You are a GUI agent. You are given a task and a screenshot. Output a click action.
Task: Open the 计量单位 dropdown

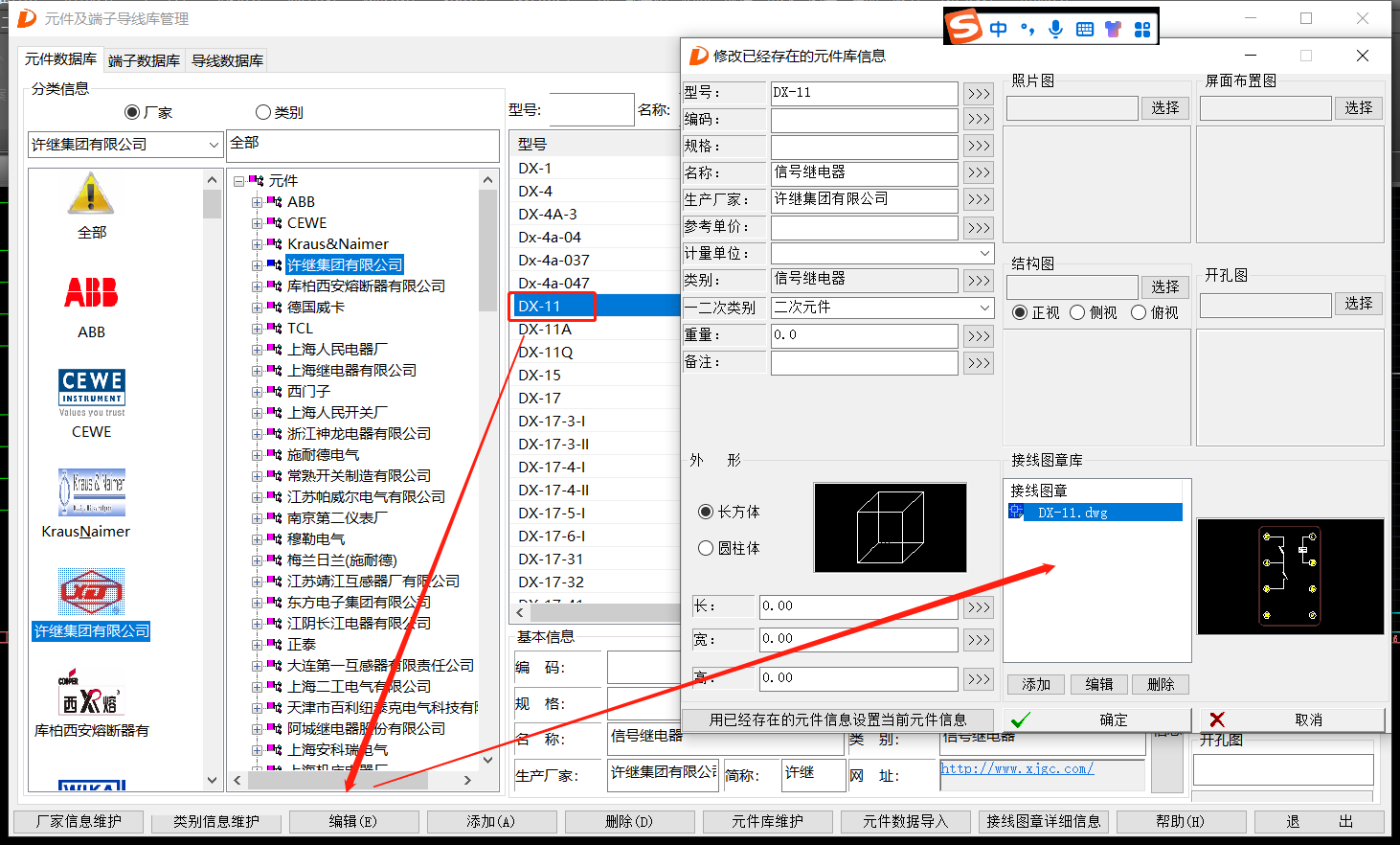point(984,253)
